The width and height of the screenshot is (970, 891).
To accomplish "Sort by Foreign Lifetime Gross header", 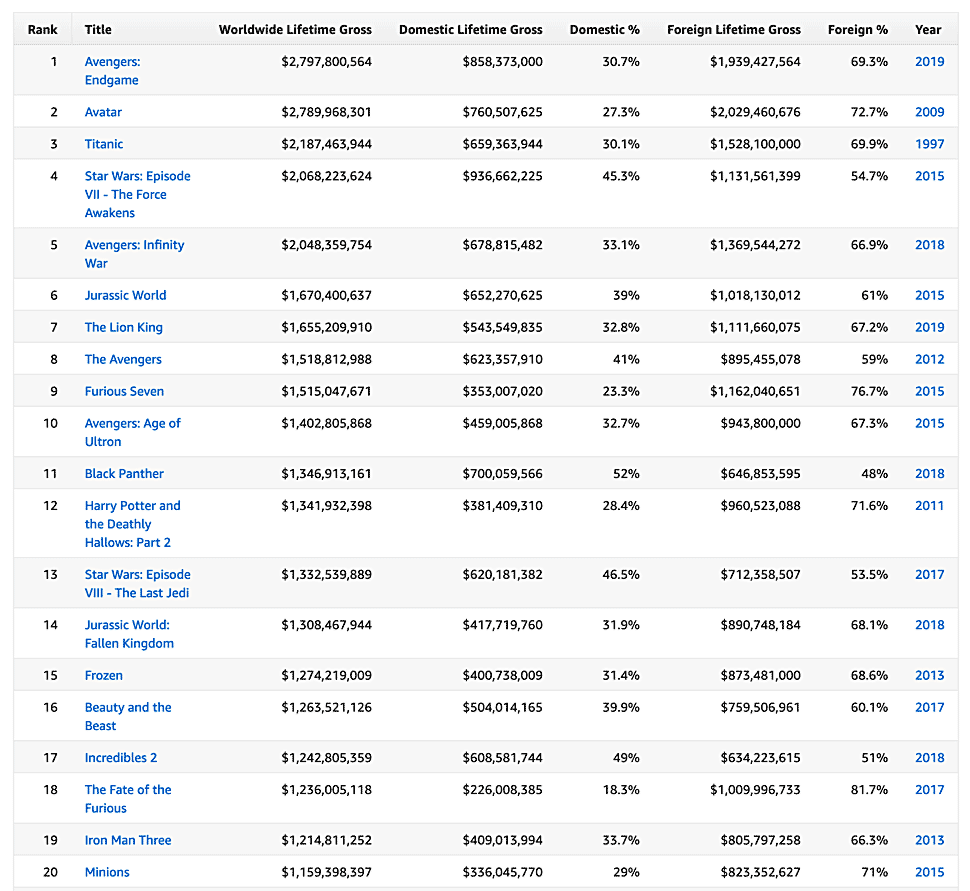I will 734,30.
